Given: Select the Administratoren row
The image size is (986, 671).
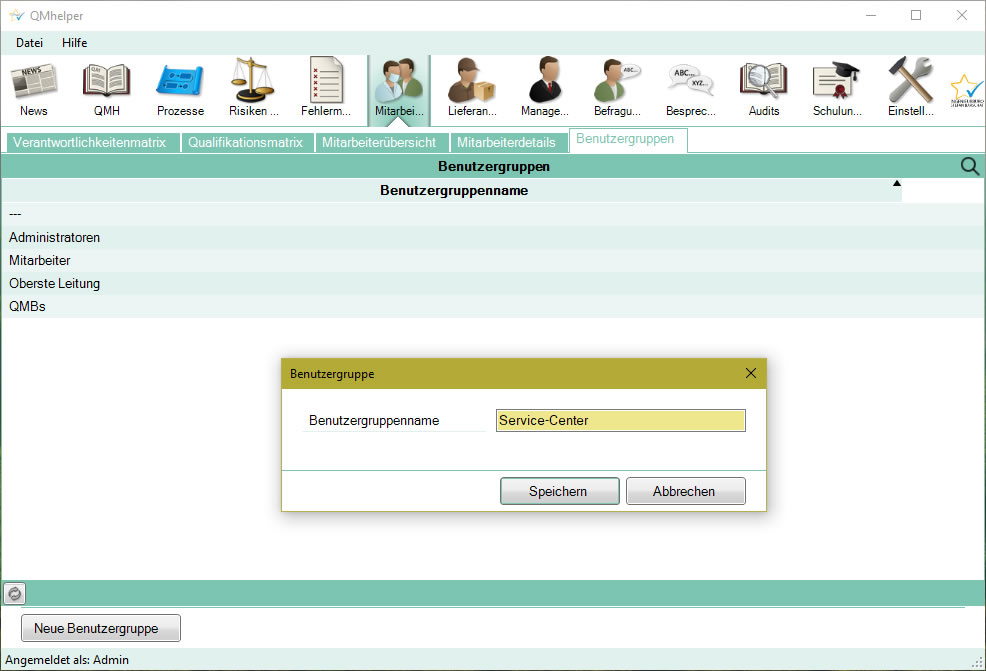Looking at the screenshot, I should (54, 237).
